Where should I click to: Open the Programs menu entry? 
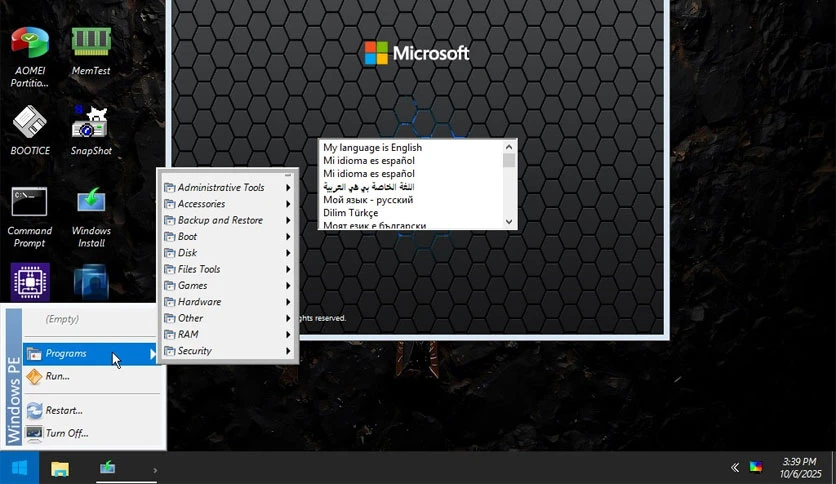click(89, 353)
